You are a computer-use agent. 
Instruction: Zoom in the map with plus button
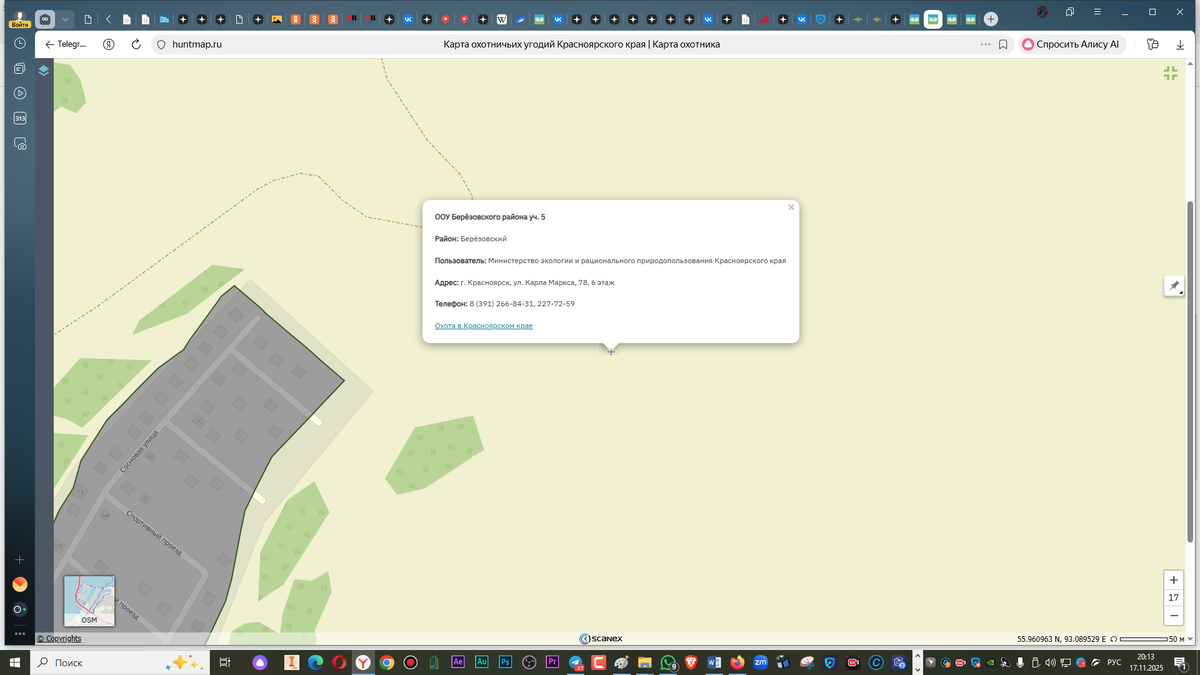point(1174,580)
